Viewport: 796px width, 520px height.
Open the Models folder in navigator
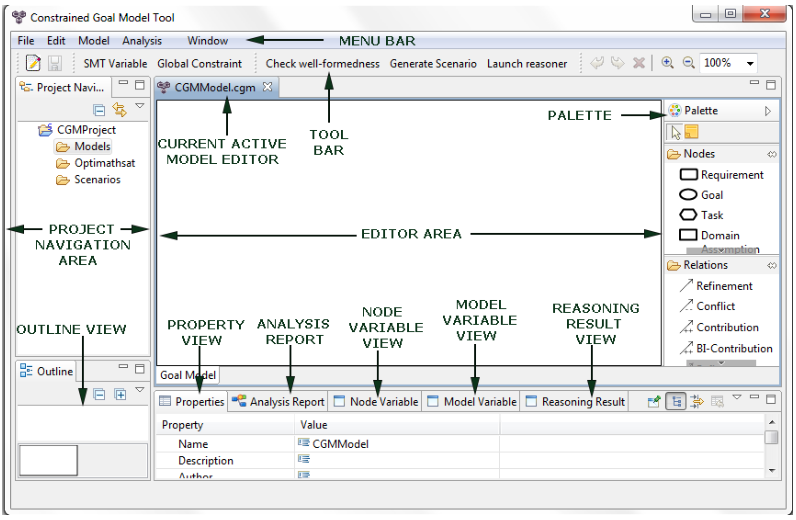[83, 147]
